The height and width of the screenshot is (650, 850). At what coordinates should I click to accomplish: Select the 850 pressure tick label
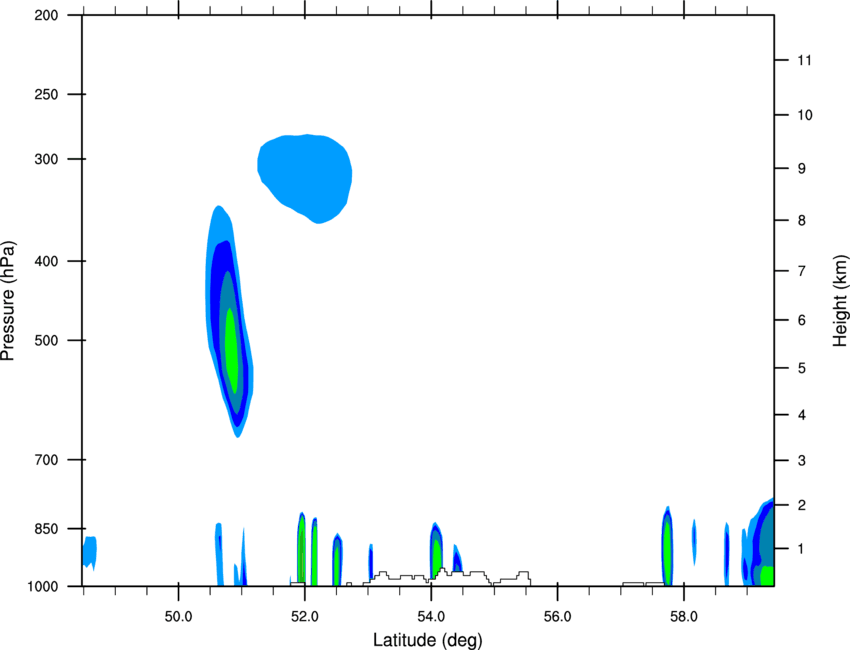(x=46, y=529)
